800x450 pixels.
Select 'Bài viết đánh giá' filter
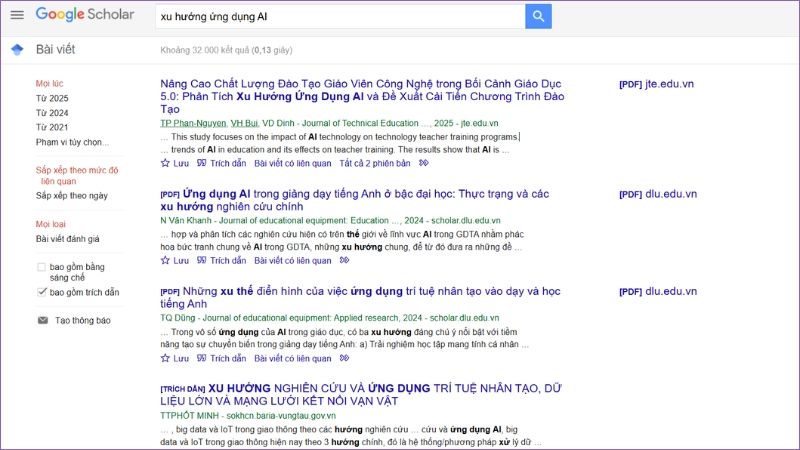[68, 239]
